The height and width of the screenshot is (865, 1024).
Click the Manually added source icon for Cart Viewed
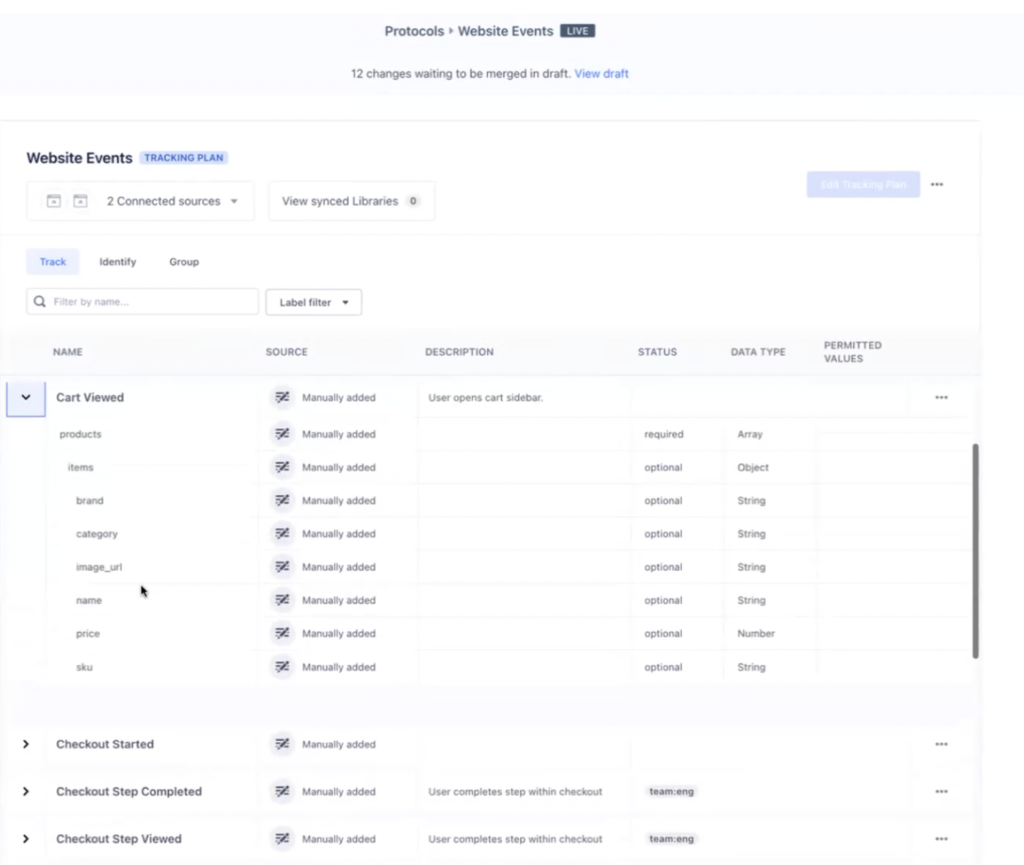[x=283, y=397]
